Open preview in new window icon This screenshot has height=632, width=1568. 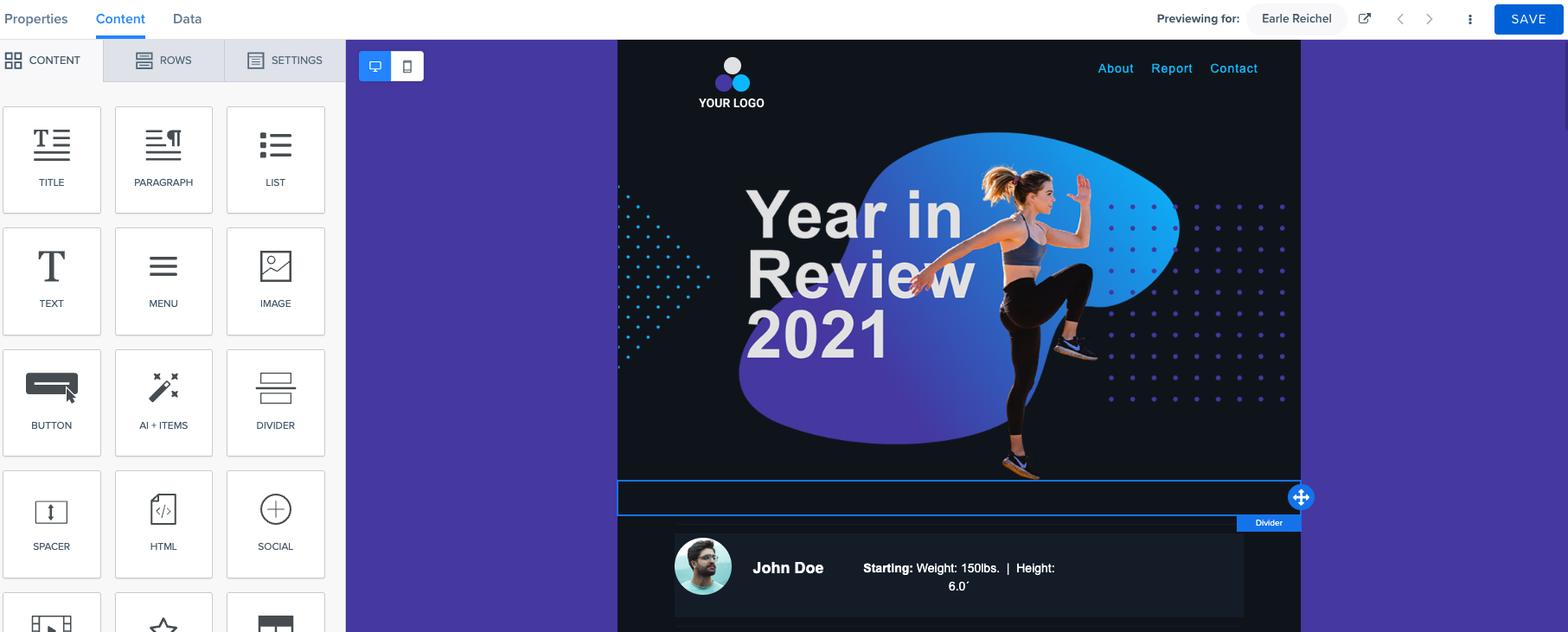[x=1365, y=18]
